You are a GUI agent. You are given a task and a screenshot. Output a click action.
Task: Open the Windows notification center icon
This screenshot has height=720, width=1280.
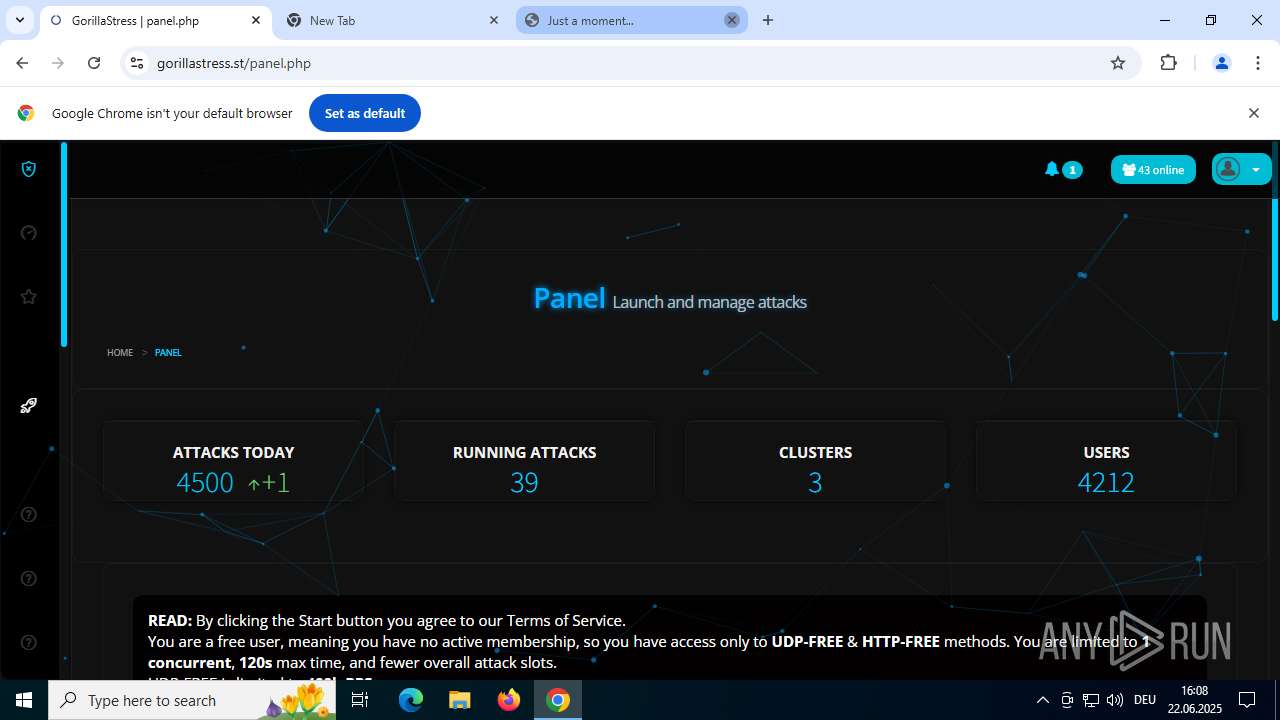(1247, 700)
